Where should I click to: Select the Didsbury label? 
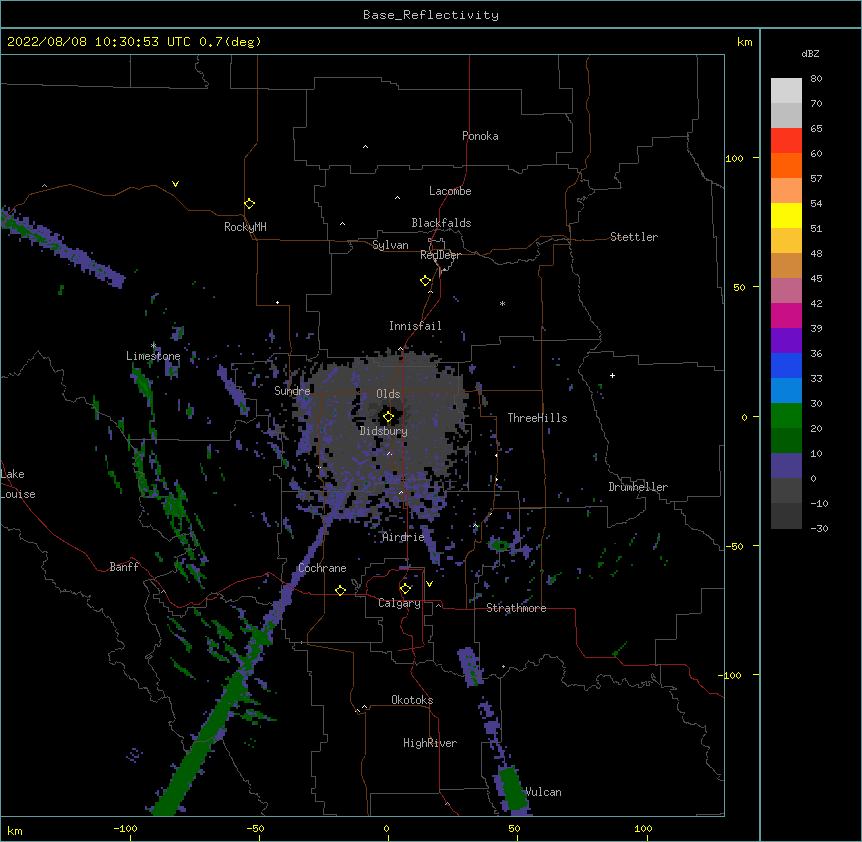(384, 431)
